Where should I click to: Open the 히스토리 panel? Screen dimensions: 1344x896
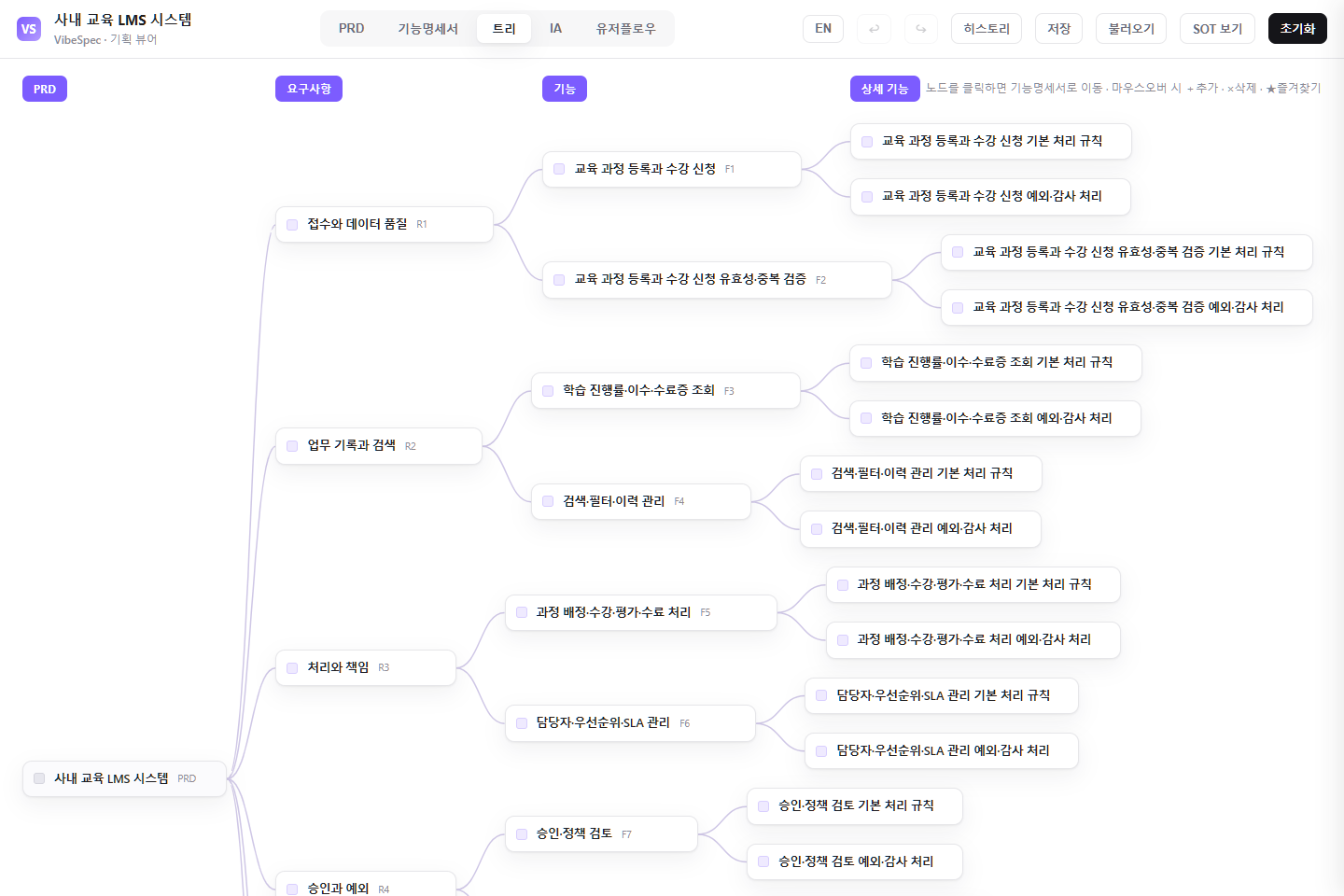(x=987, y=29)
